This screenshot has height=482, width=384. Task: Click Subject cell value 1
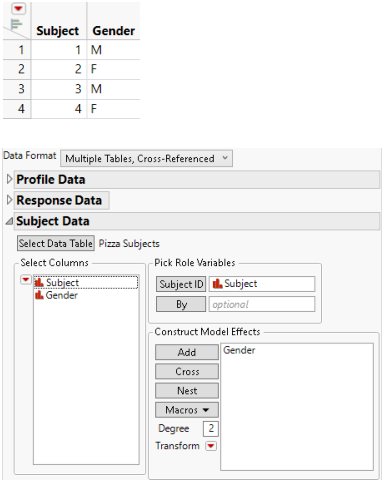[59, 50]
